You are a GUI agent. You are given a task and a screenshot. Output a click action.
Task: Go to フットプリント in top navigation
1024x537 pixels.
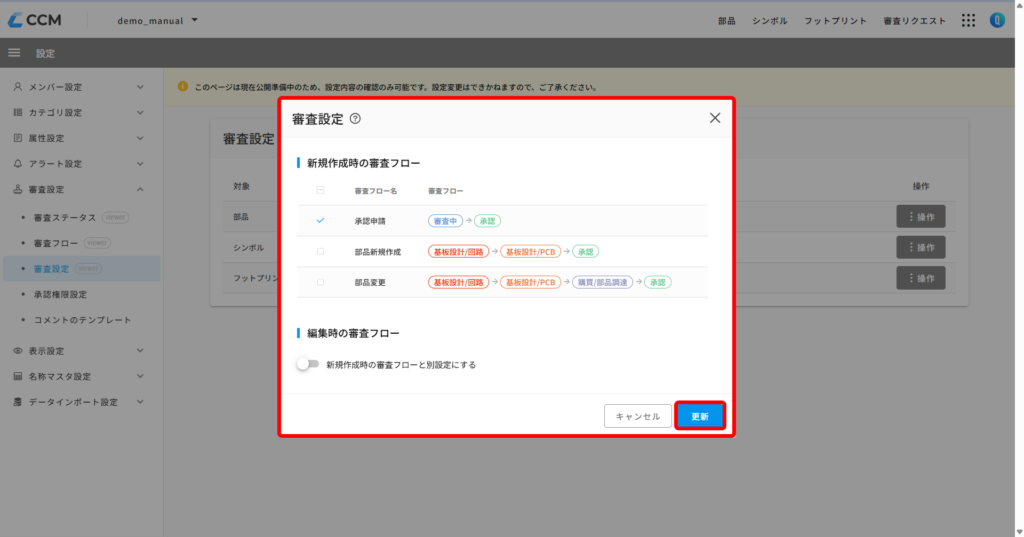(835, 21)
